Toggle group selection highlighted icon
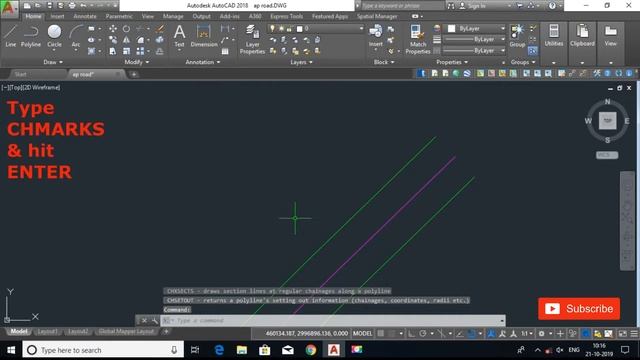This screenshot has width=640, height=360. click(x=532, y=51)
